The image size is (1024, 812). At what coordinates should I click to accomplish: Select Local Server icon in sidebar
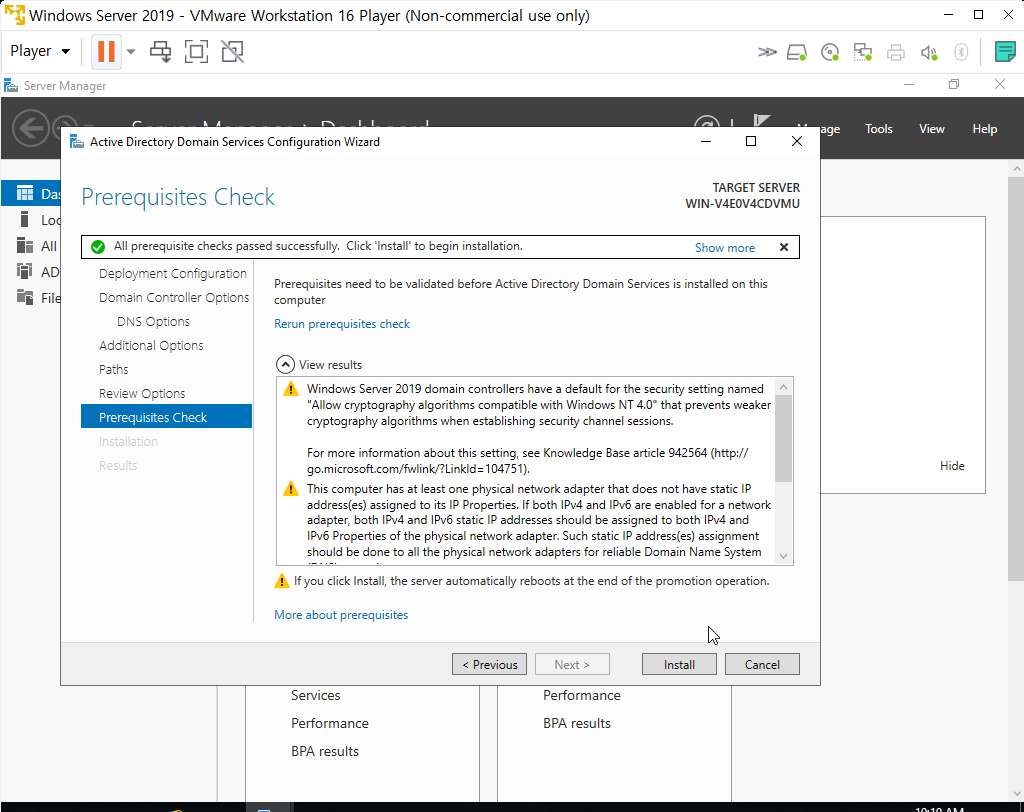tap(25, 219)
